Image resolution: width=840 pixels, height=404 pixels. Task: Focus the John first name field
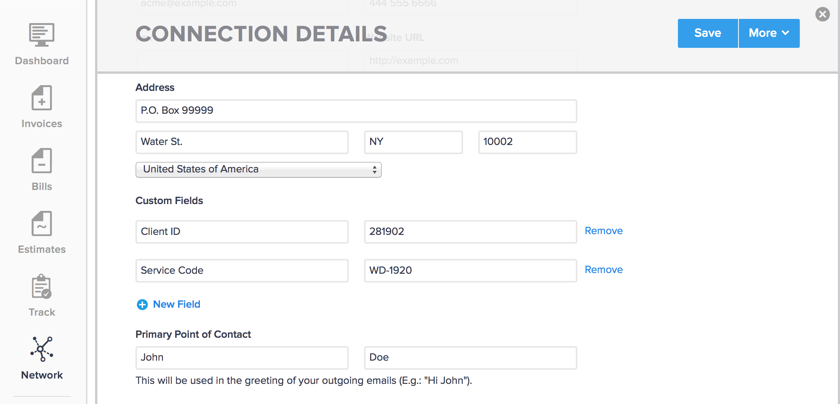click(x=242, y=357)
